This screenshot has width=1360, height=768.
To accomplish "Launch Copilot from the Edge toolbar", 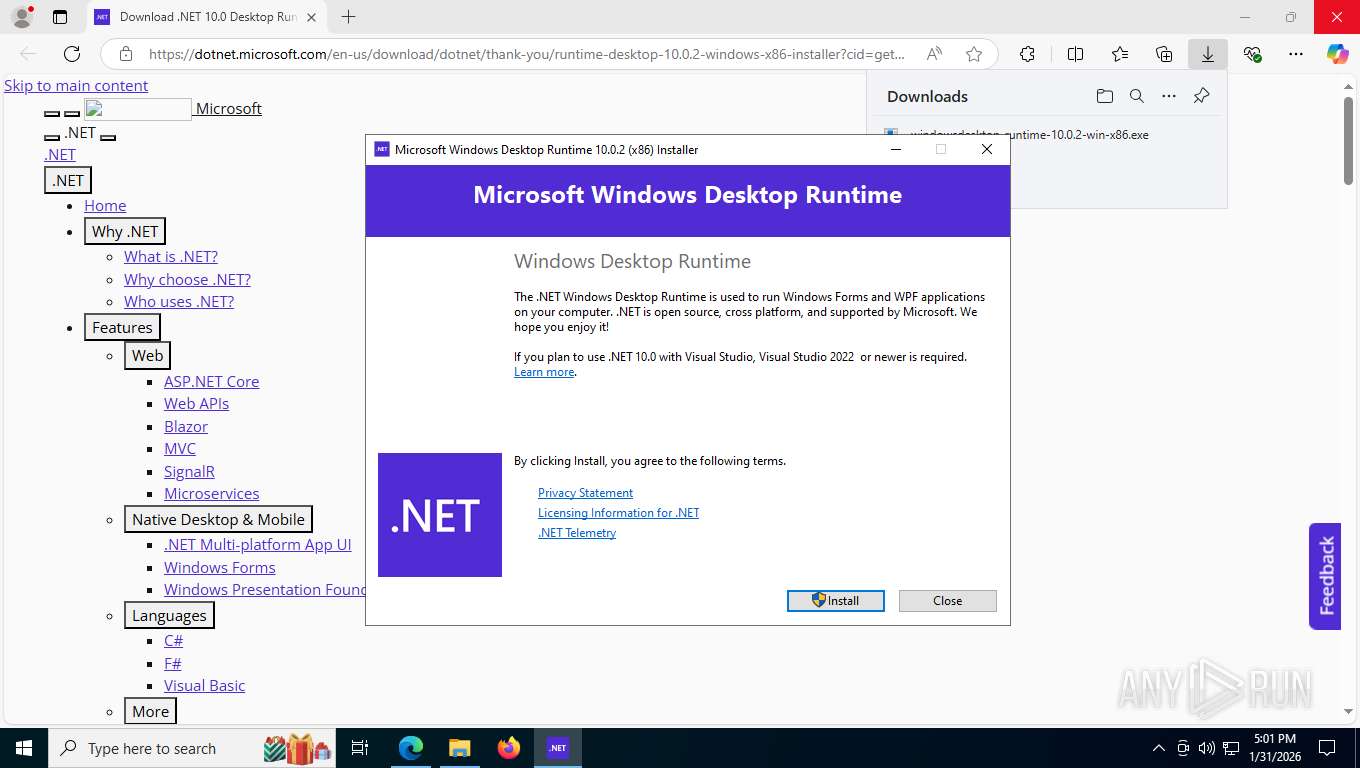I will (1338, 54).
